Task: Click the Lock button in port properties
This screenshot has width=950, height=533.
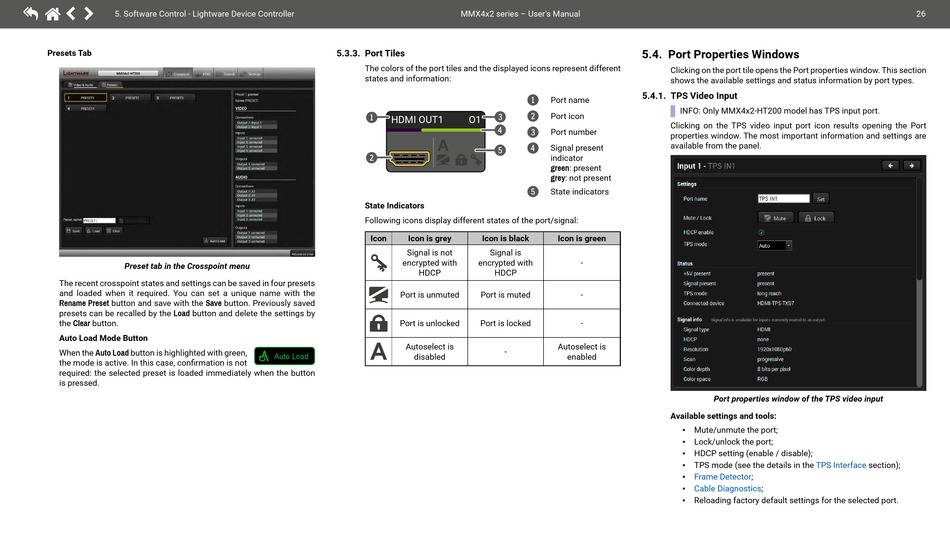Action: pos(815,218)
